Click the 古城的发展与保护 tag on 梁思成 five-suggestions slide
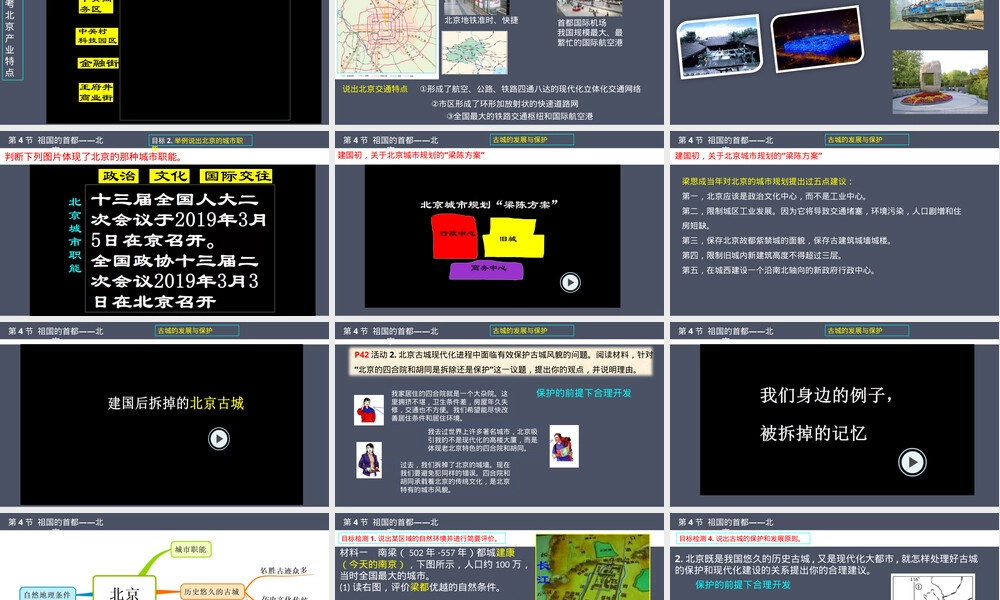Viewport: 1000px width, 600px height. tap(867, 140)
